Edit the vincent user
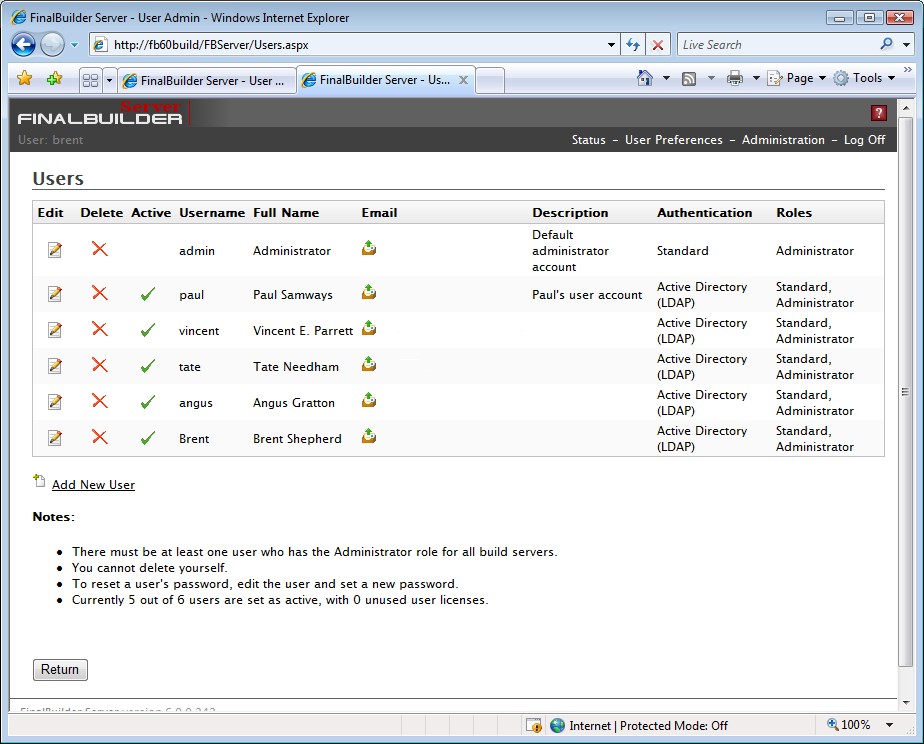924x744 pixels. pos(55,330)
